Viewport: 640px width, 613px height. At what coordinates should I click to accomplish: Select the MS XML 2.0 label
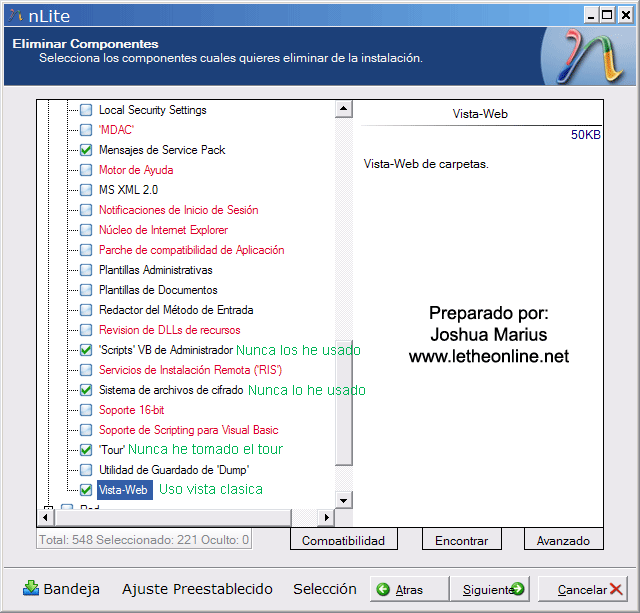pyautogui.click(x=128, y=190)
